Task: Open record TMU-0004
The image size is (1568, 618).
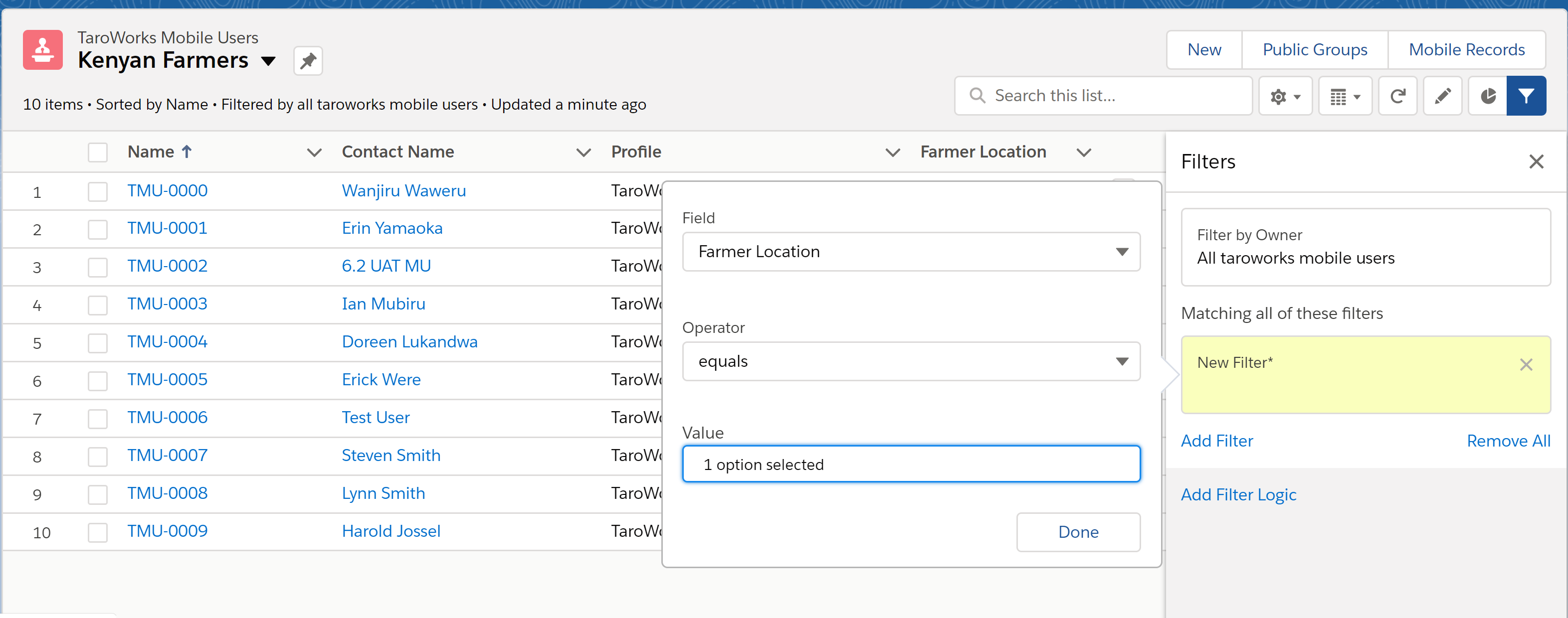Action: [168, 342]
